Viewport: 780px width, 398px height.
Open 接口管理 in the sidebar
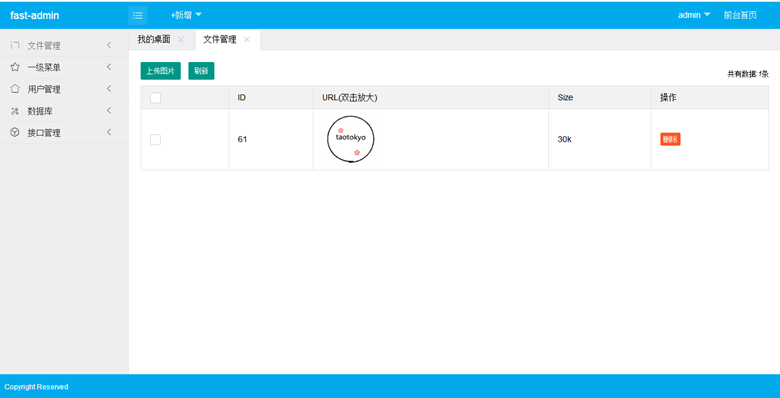pyautogui.click(x=64, y=133)
